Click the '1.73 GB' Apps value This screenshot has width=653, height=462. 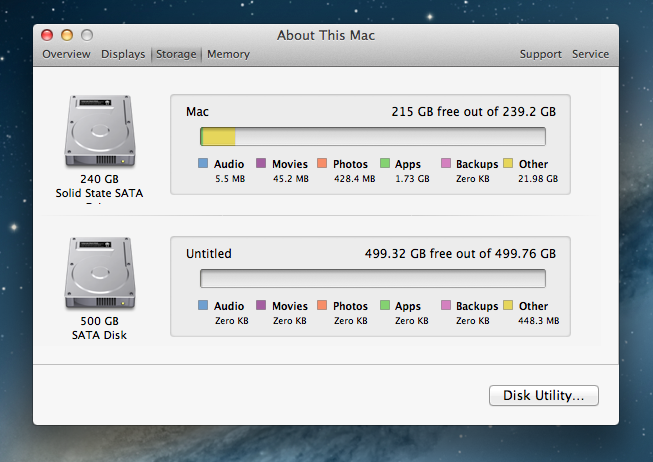[412, 179]
